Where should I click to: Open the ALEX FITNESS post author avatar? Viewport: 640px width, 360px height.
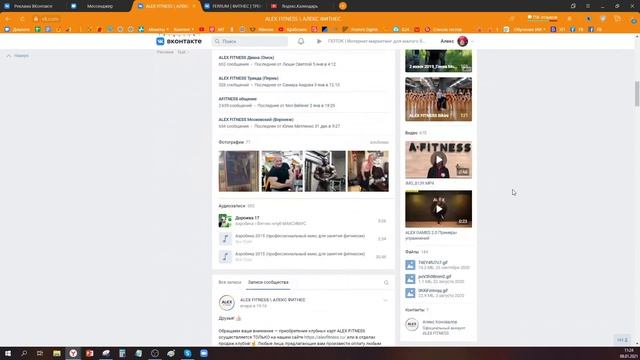click(x=227, y=302)
